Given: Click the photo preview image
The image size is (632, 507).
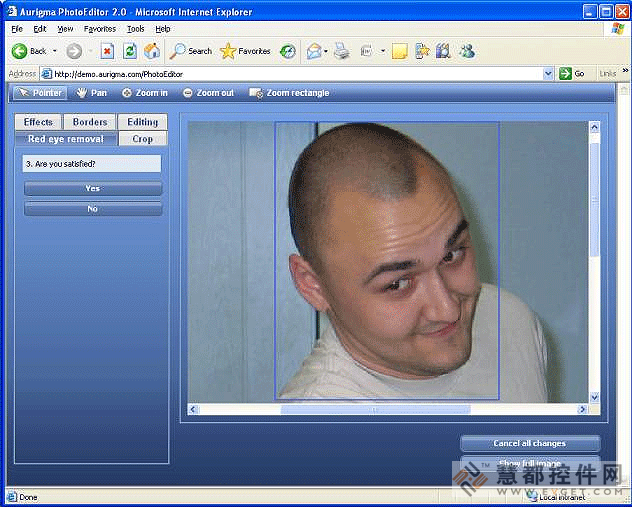Looking at the screenshot, I should 388,262.
